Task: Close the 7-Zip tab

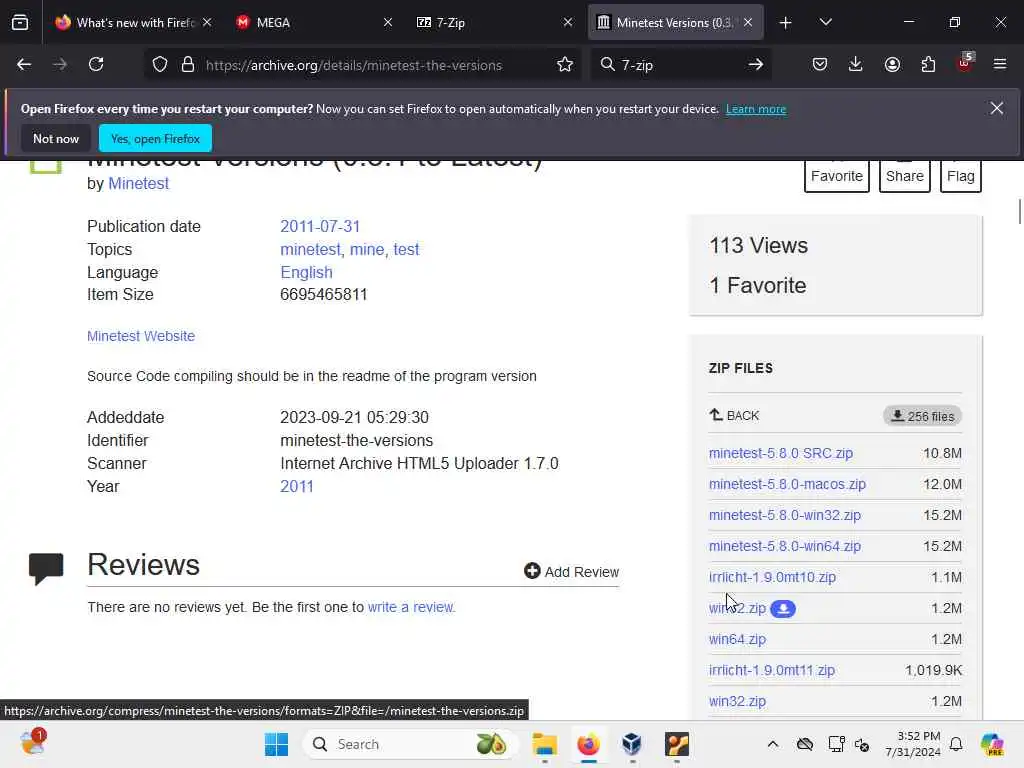Action: pos(568,22)
